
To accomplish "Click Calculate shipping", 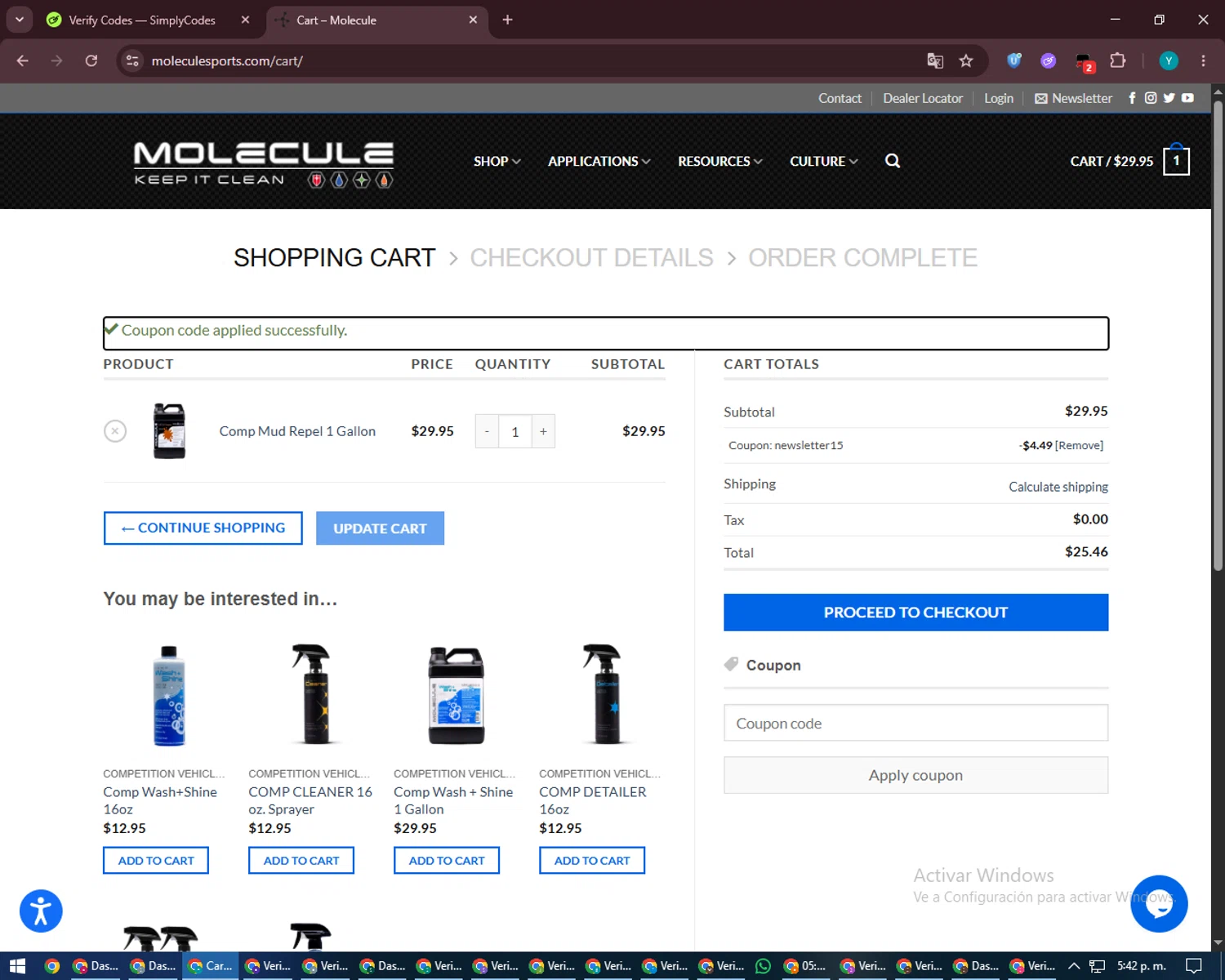I will point(1058,487).
